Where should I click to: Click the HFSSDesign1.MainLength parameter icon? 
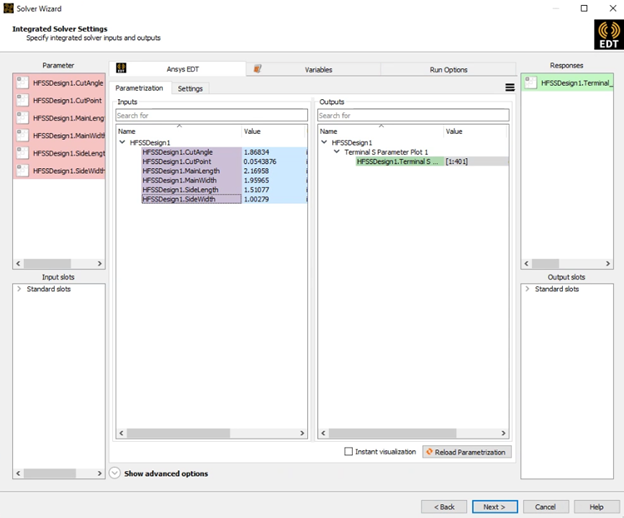click(22, 118)
